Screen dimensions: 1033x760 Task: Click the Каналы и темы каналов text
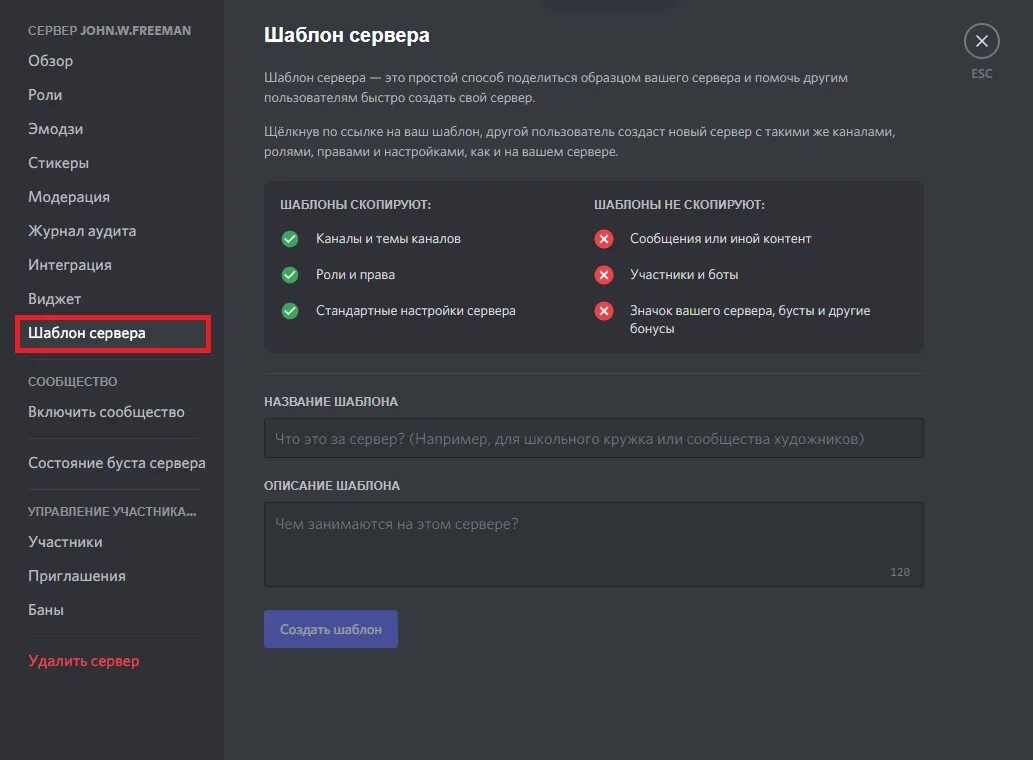coord(388,239)
